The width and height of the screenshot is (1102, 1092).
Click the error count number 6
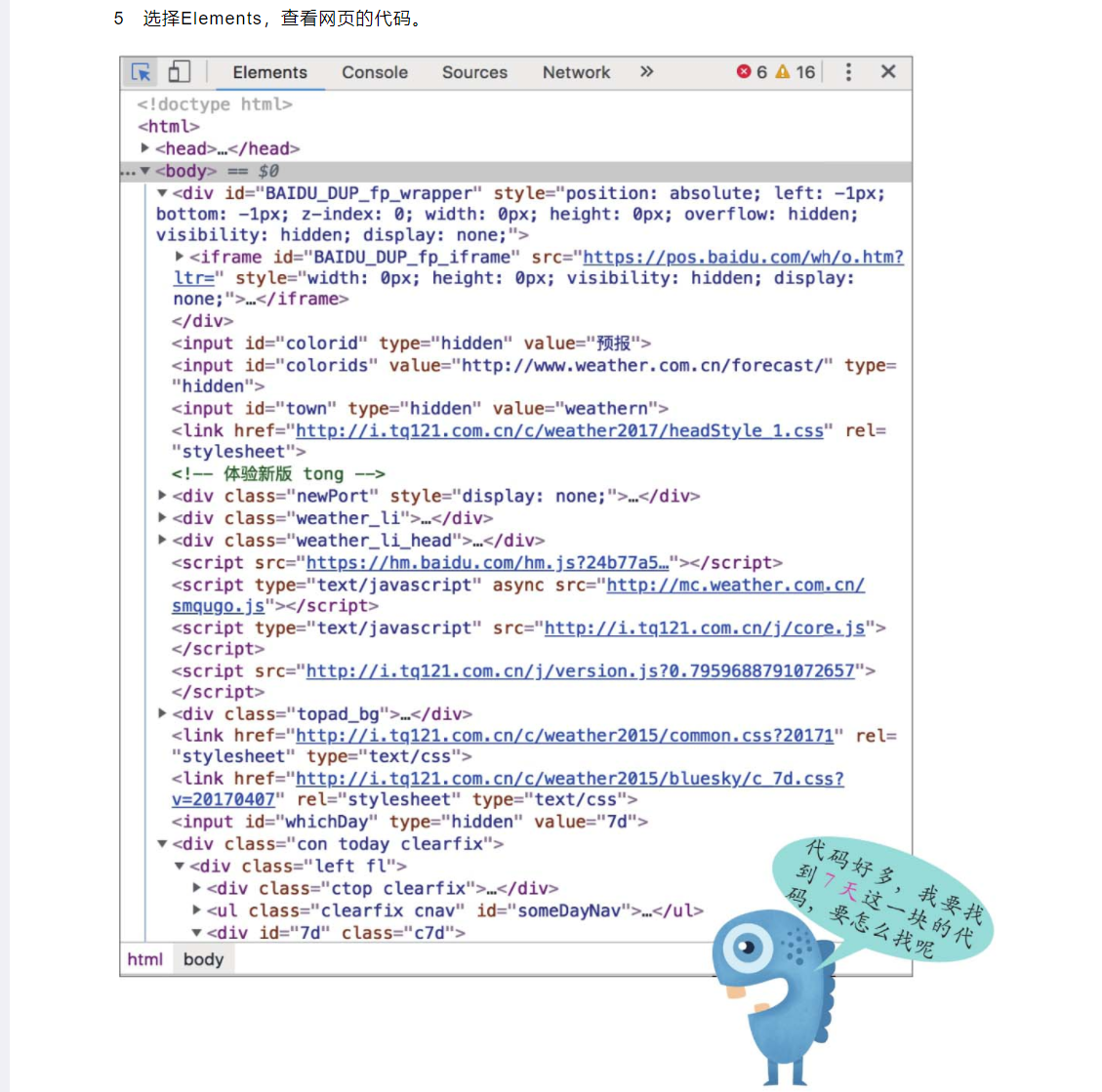click(x=762, y=72)
